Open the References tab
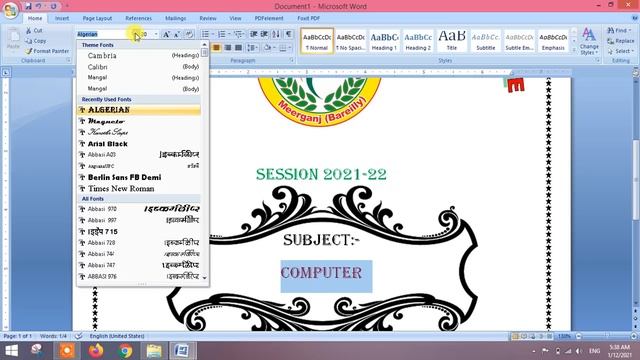 pyautogui.click(x=138, y=18)
